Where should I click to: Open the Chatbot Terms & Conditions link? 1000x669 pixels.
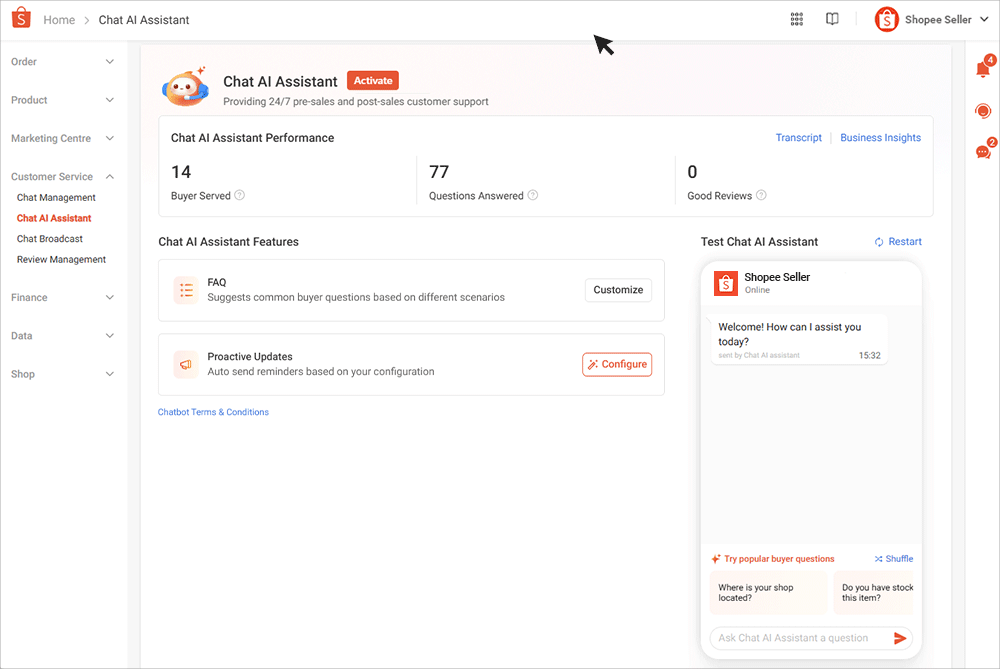213,411
